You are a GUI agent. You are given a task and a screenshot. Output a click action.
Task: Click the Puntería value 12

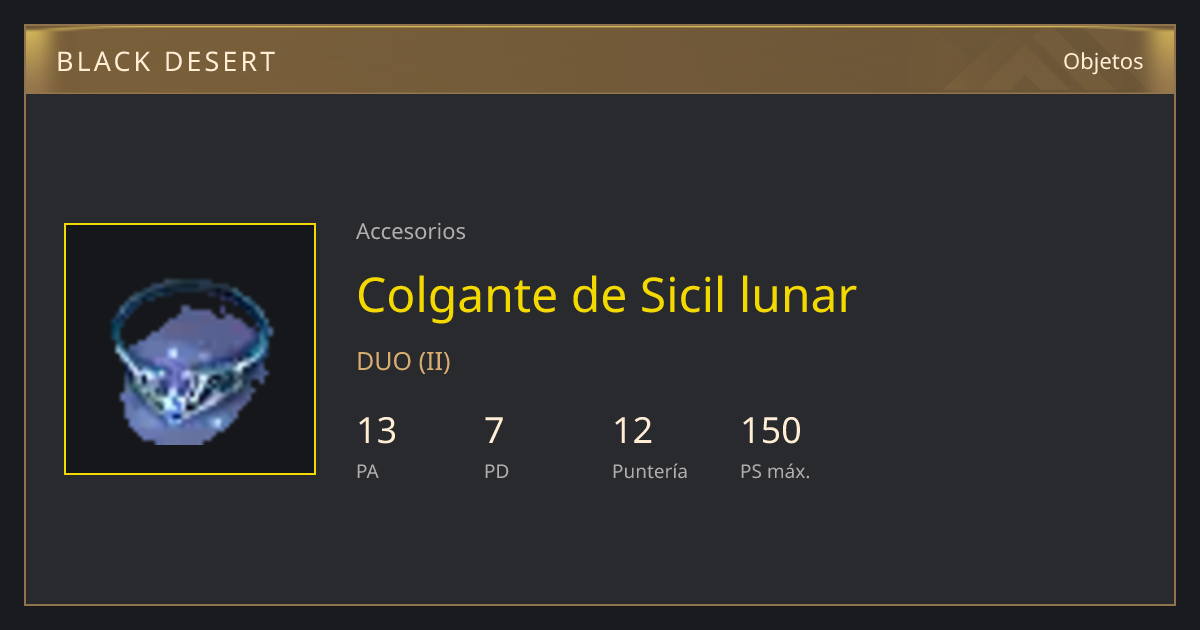point(632,431)
